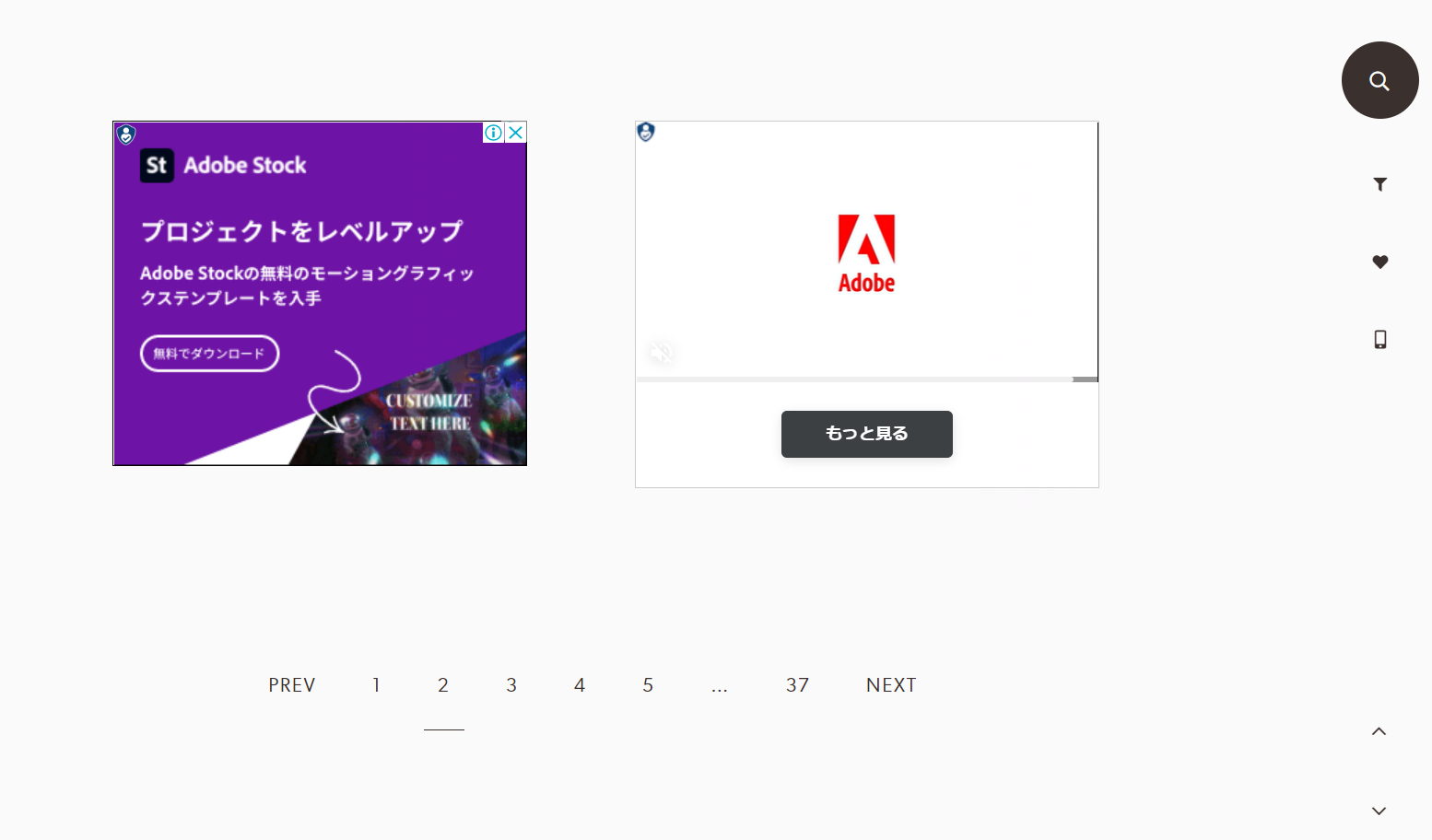The image size is (1432, 840).
Task: Click the Adobe Stock St logo
Action: (x=157, y=166)
